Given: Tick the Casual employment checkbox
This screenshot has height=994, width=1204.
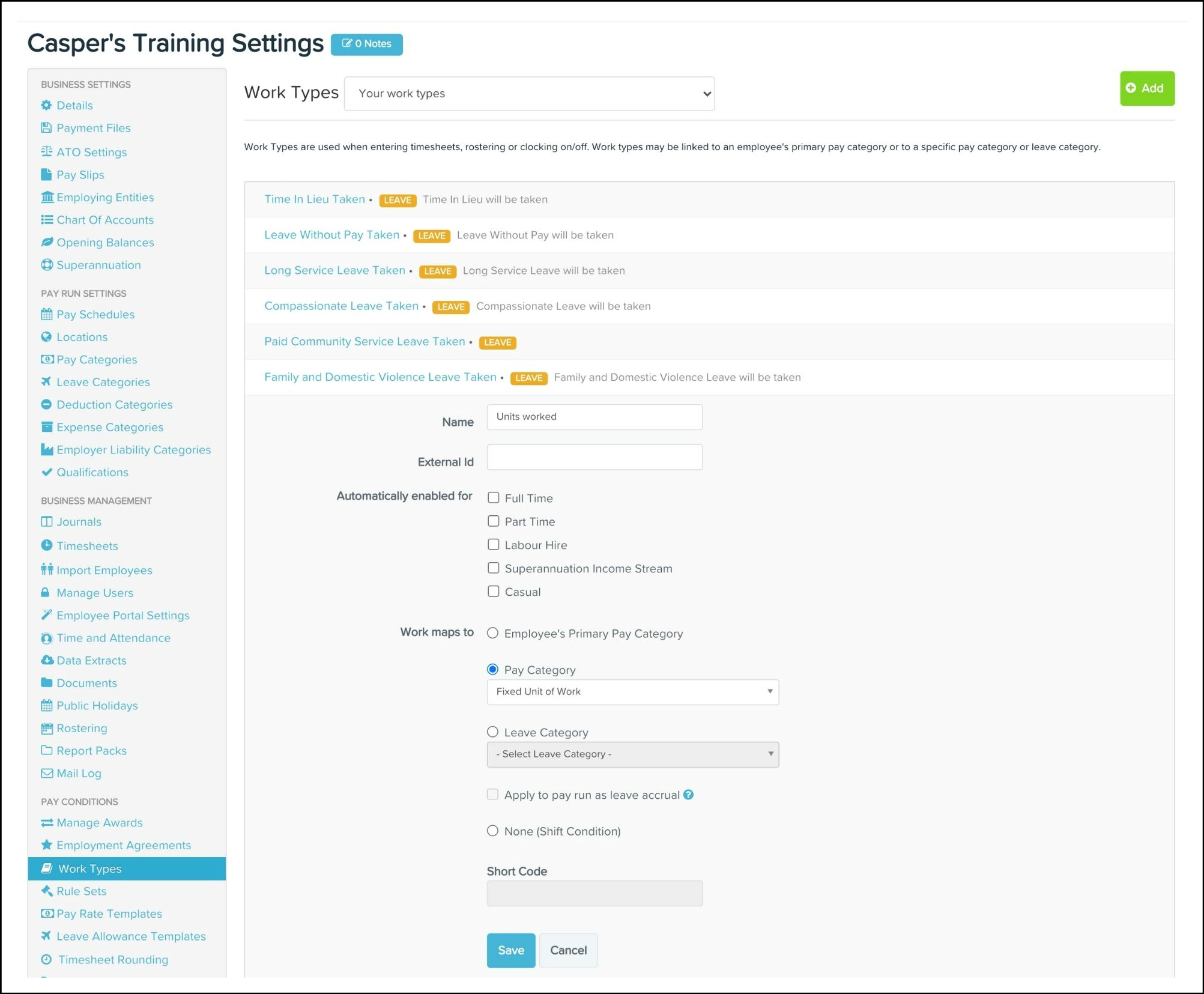Looking at the screenshot, I should click(x=494, y=592).
